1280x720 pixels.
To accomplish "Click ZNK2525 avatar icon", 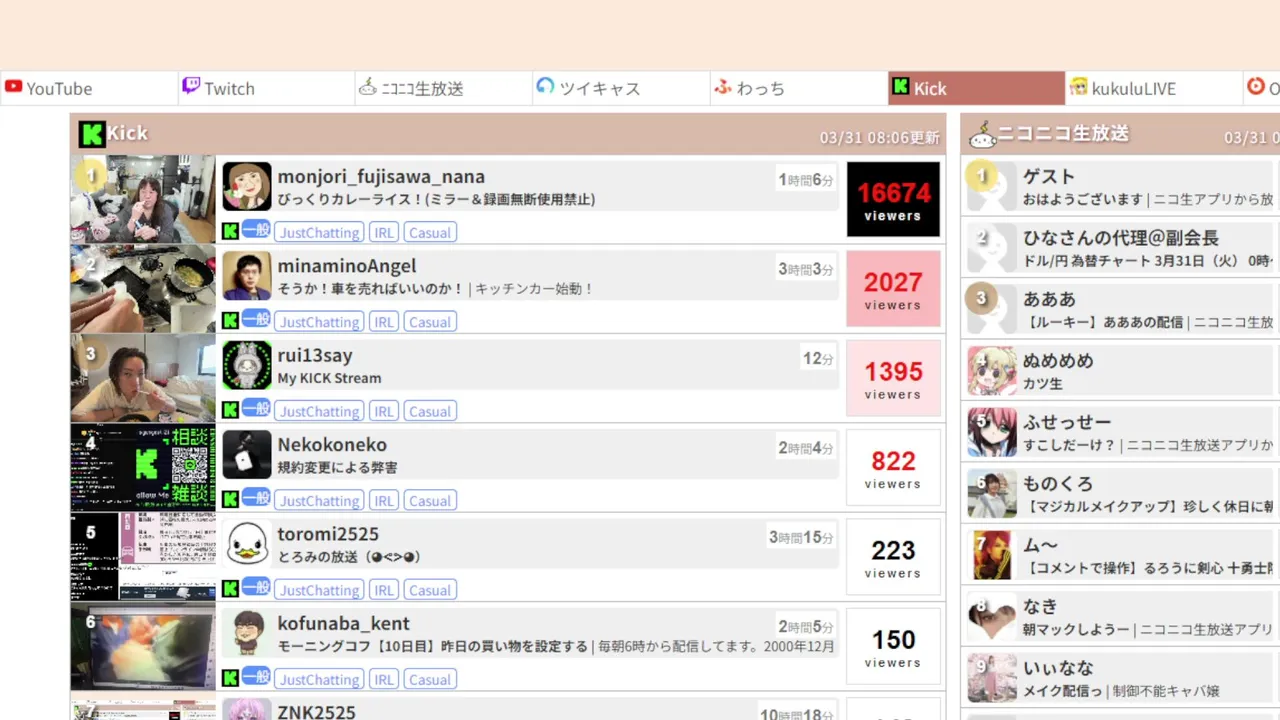I will 247,709.
